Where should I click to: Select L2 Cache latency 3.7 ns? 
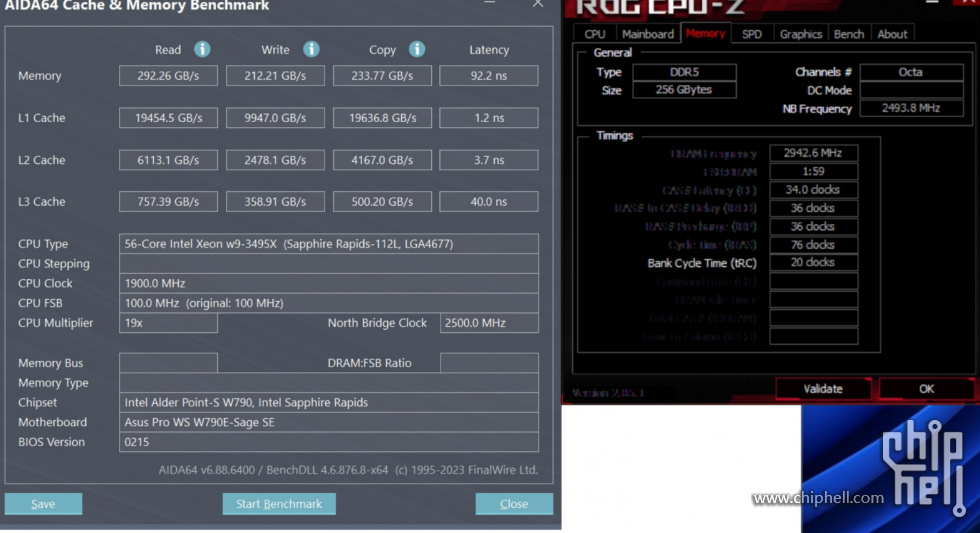coord(489,160)
